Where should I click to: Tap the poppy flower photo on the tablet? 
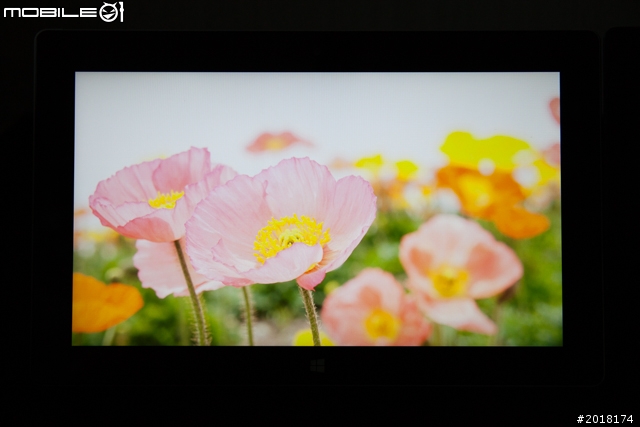coord(317,209)
